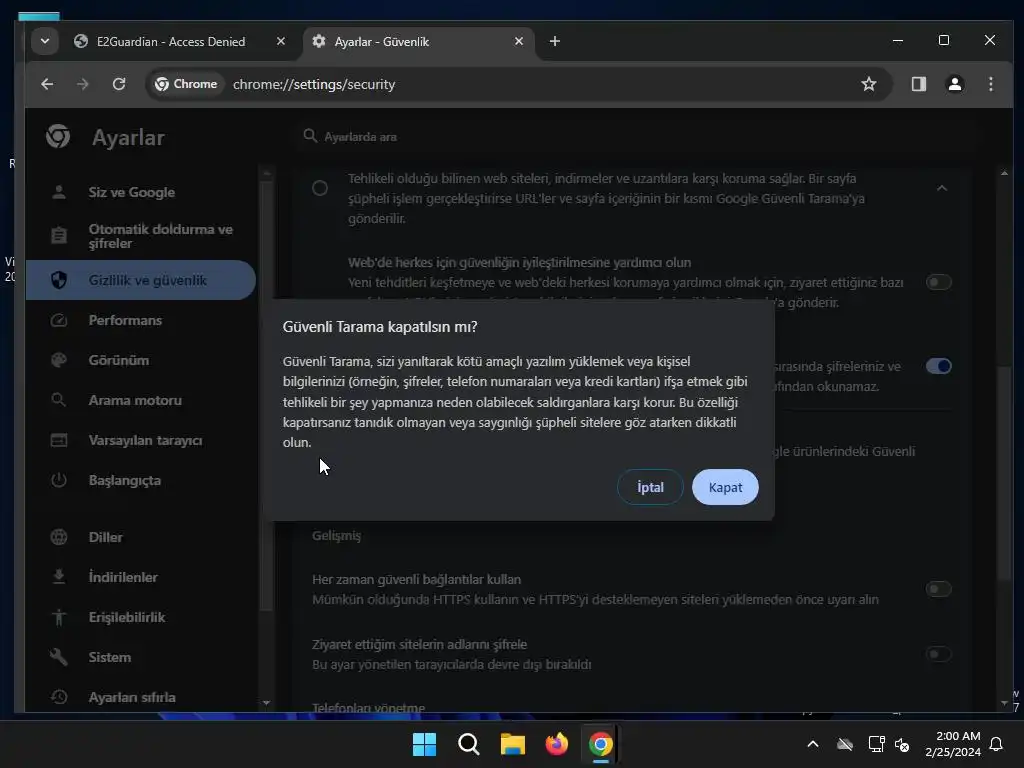Open the Chrome three-dot menu
Viewport: 1024px width, 768px height.
pyautogui.click(x=991, y=84)
